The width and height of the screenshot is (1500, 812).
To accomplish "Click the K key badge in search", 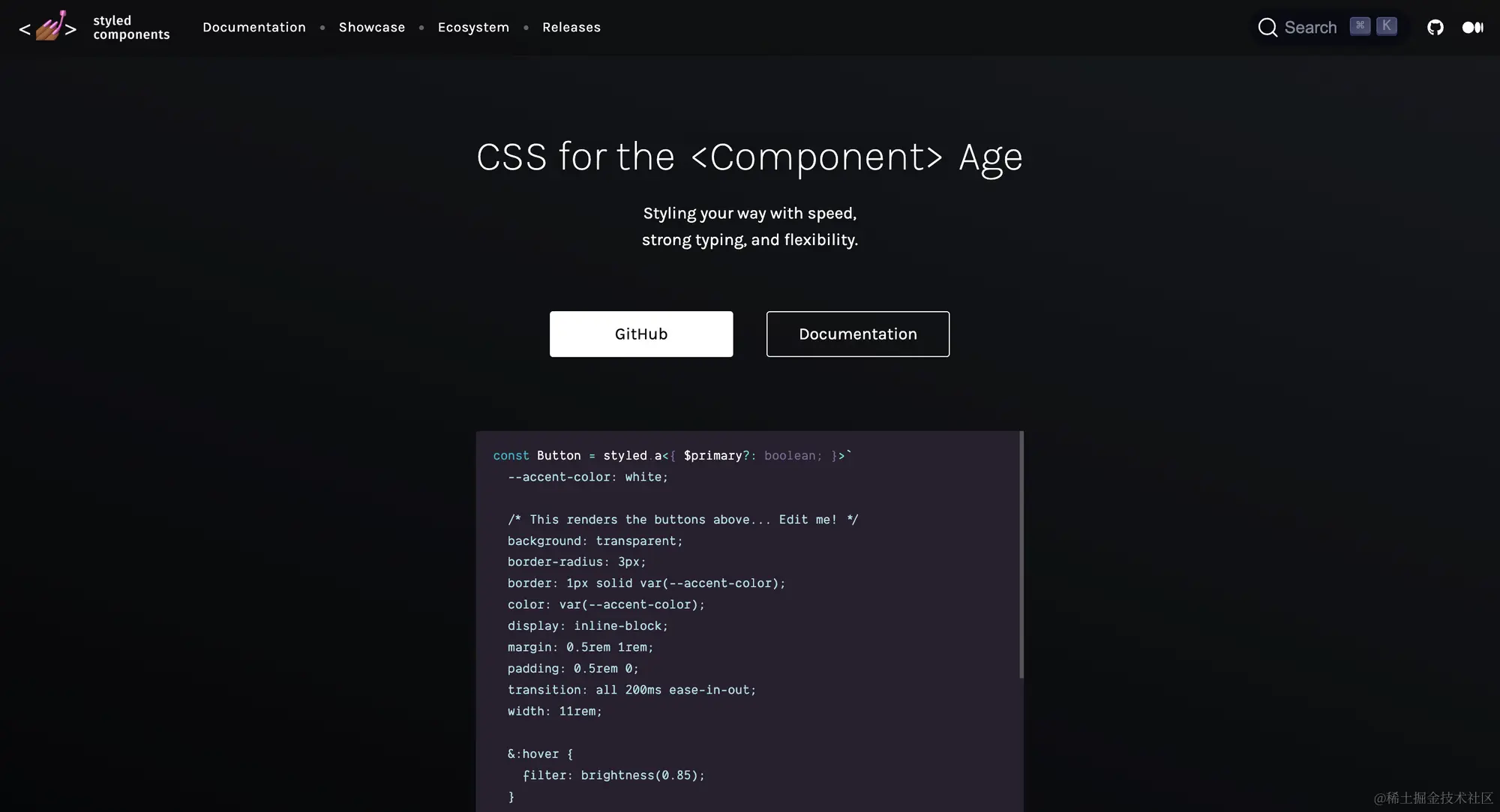I will [x=1386, y=26].
